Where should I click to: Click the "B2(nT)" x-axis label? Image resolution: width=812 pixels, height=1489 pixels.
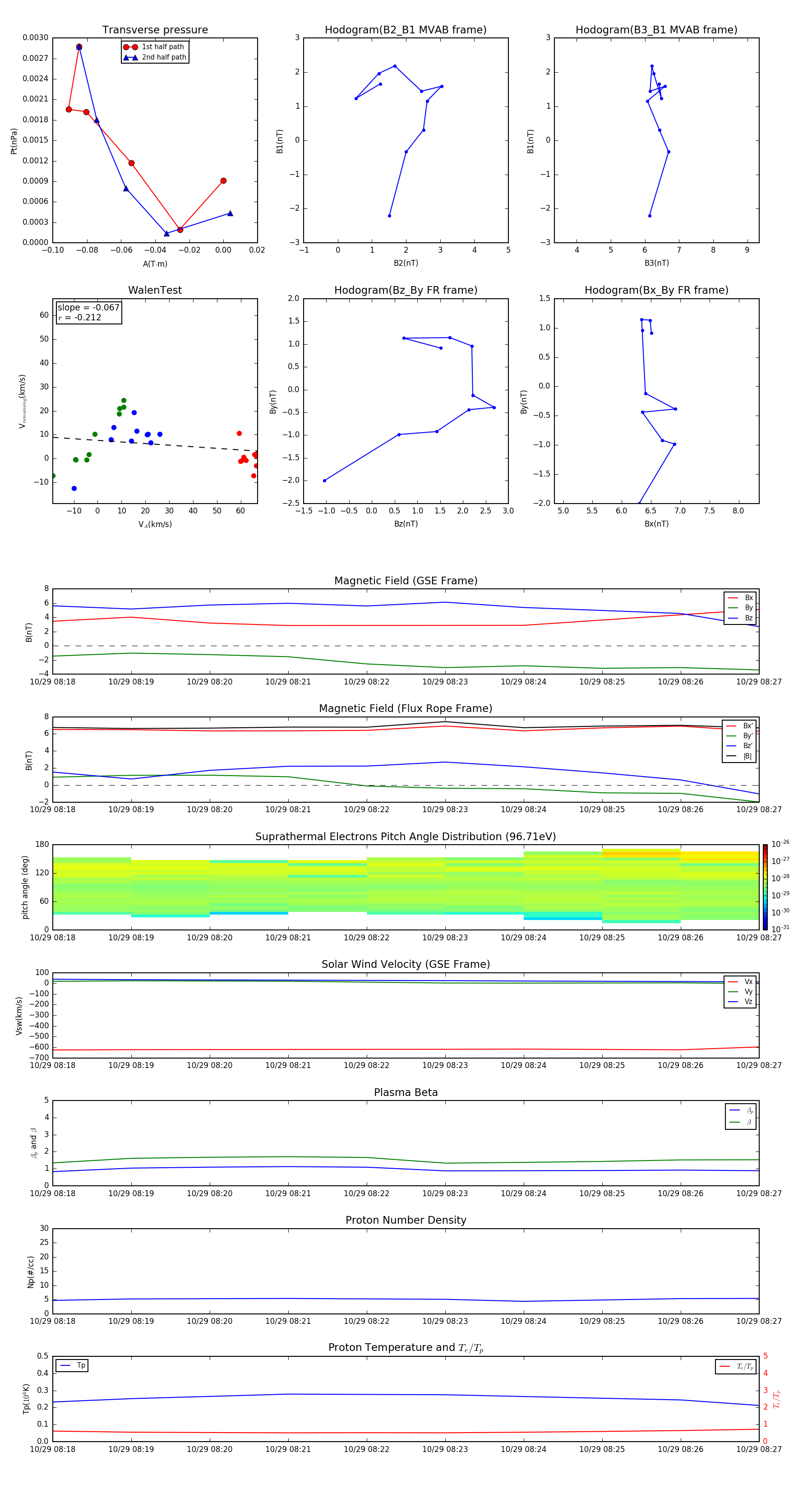tap(406, 263)
